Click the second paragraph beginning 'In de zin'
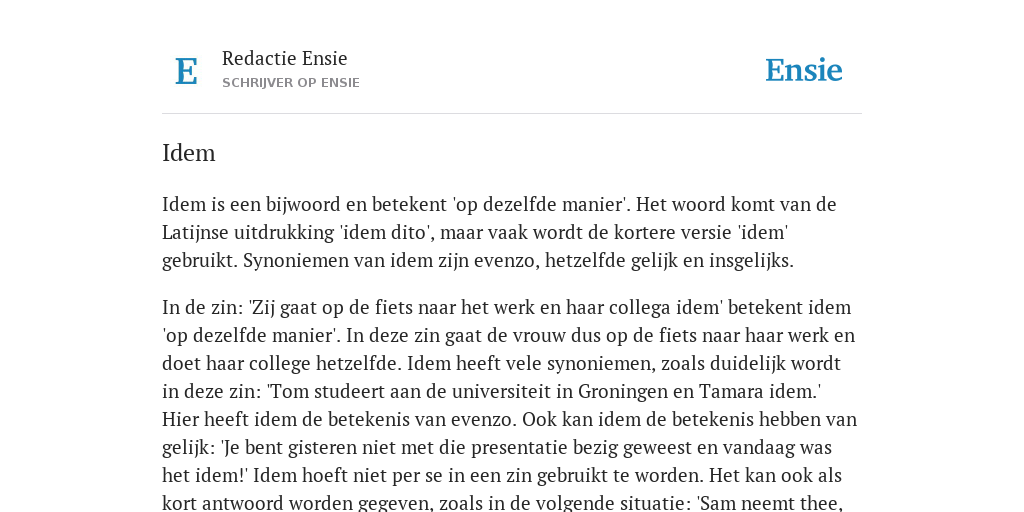The width and height of the screenshot is (1024, 512). coord(509,405)
